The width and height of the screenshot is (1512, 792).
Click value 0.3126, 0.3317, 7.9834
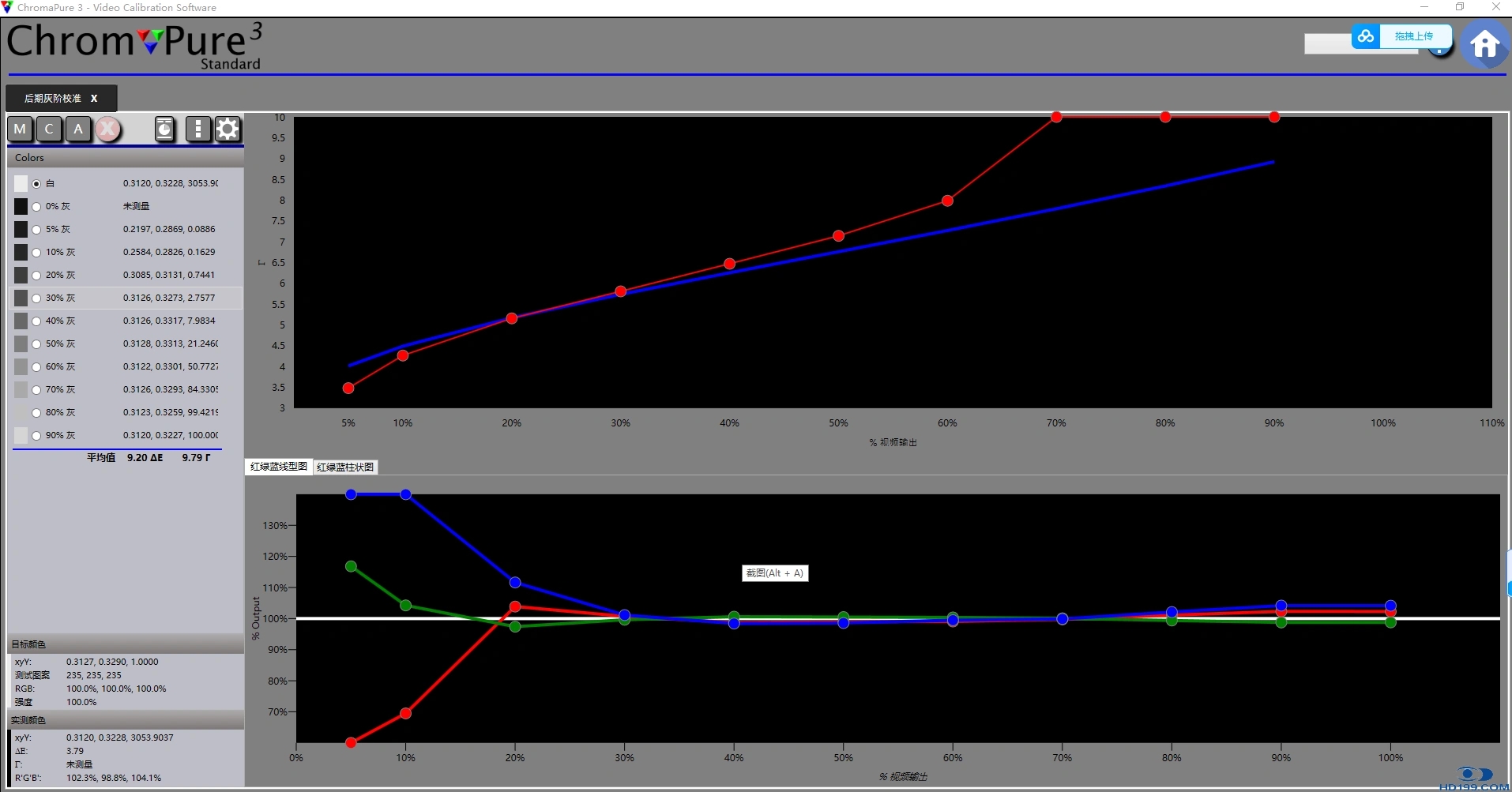coord(169,321)
